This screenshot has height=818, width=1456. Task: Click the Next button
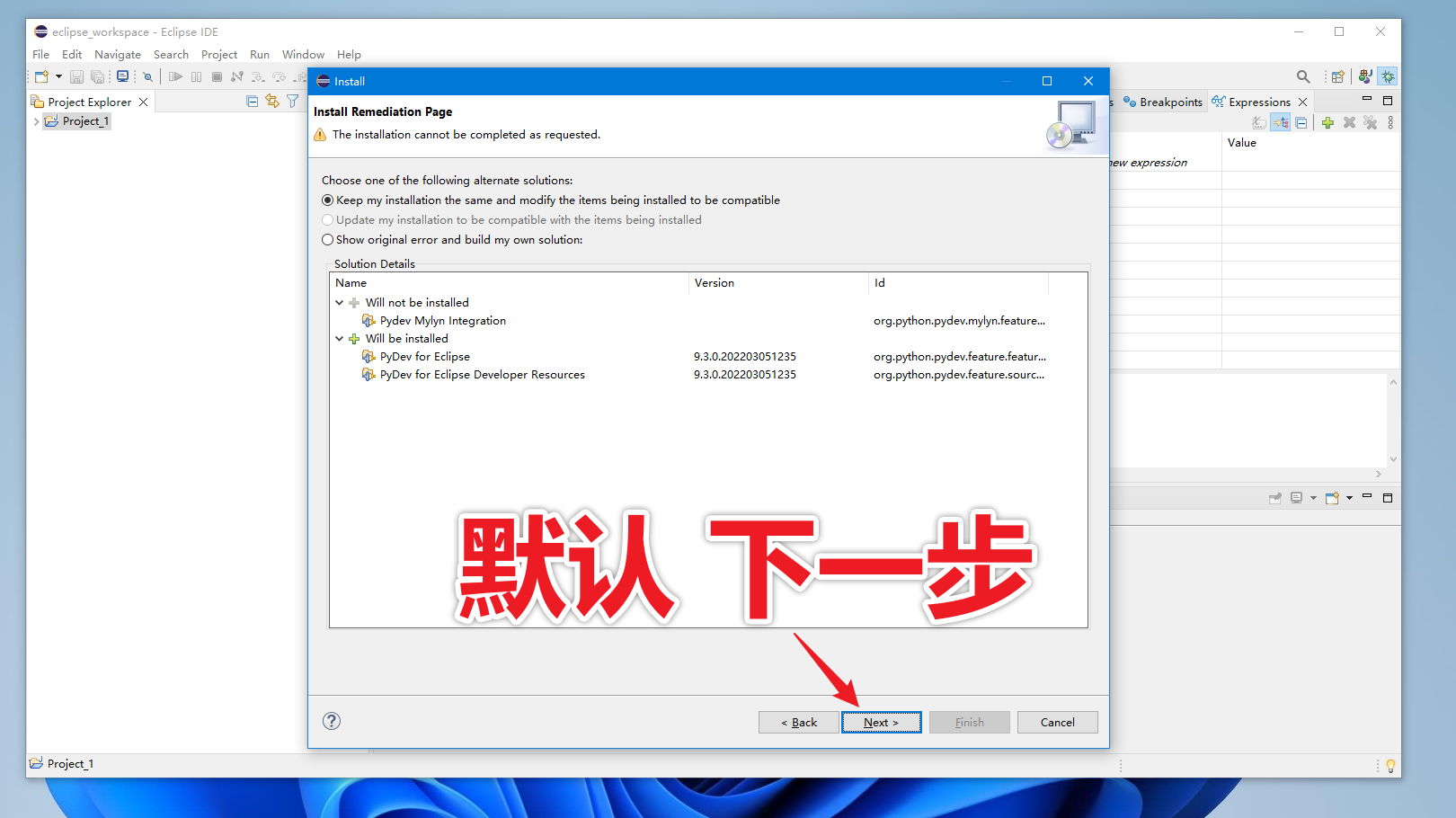pyautogui.click(x=882, y=723)
